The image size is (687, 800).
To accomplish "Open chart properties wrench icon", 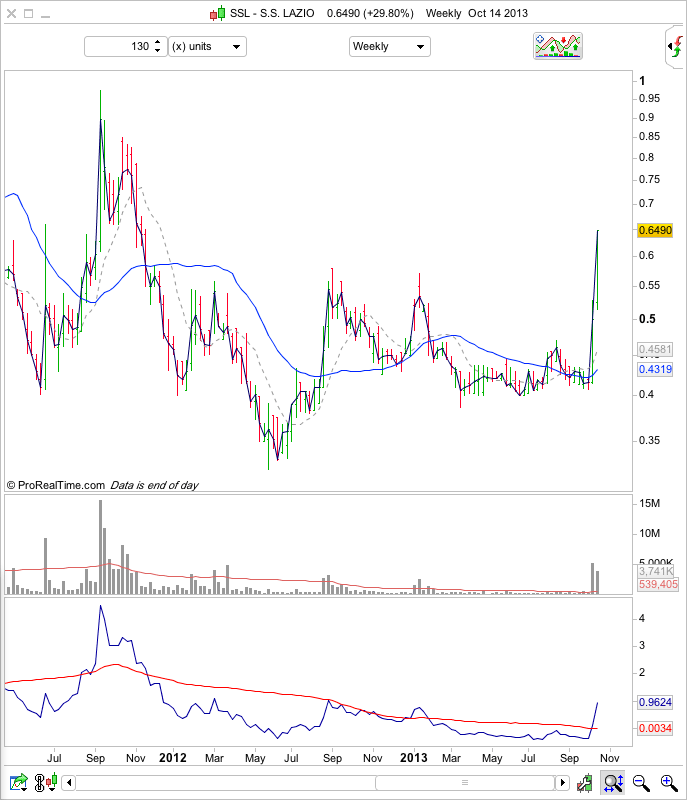I will tap(584, 783).
